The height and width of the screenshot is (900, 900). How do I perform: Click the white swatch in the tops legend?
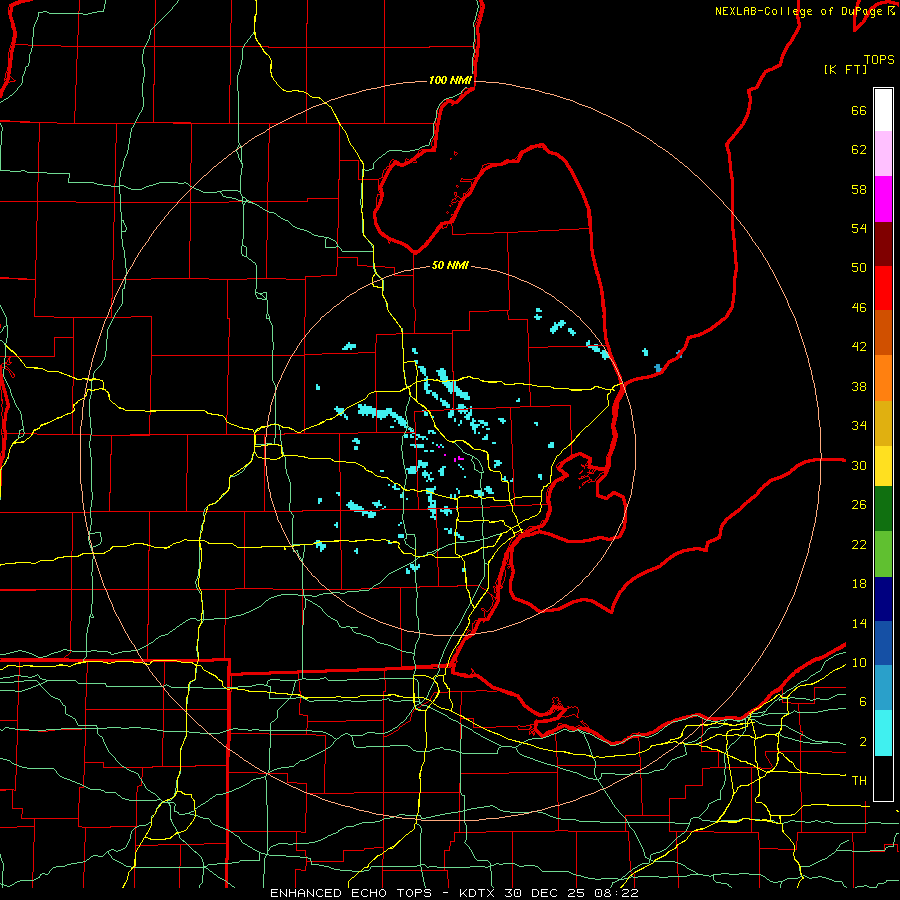pyautogui.click(x=883, y=110)
